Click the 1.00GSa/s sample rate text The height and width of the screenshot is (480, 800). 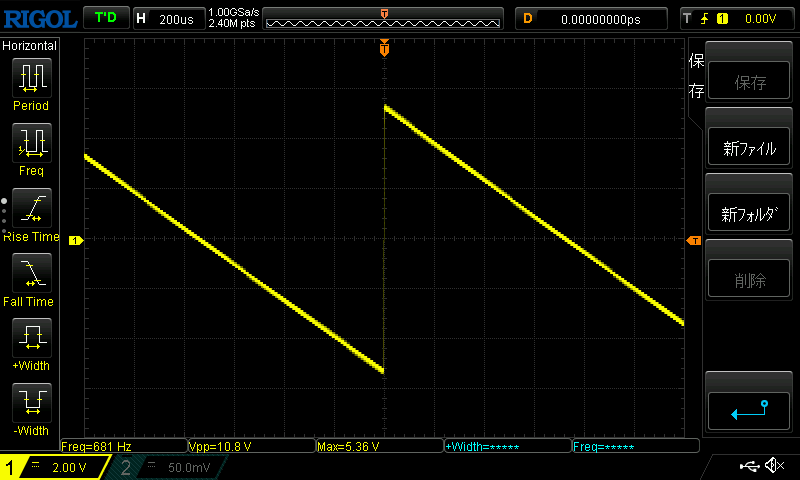234,12
